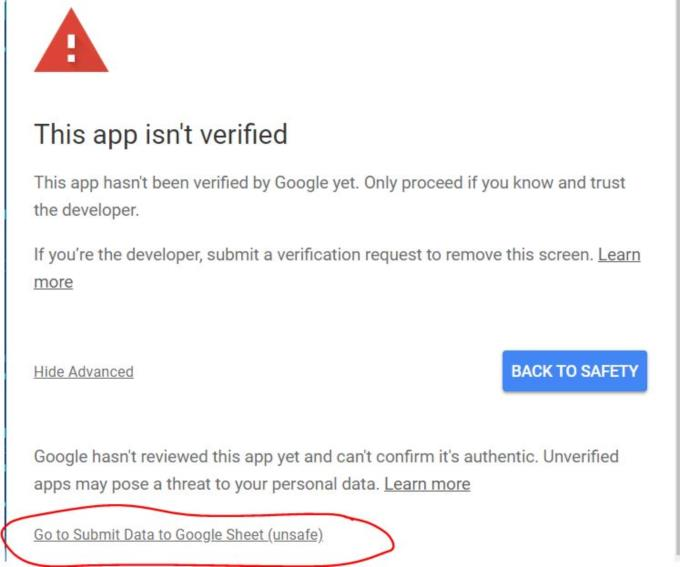Click the red warning triangle icon

[x=71, y=42]
